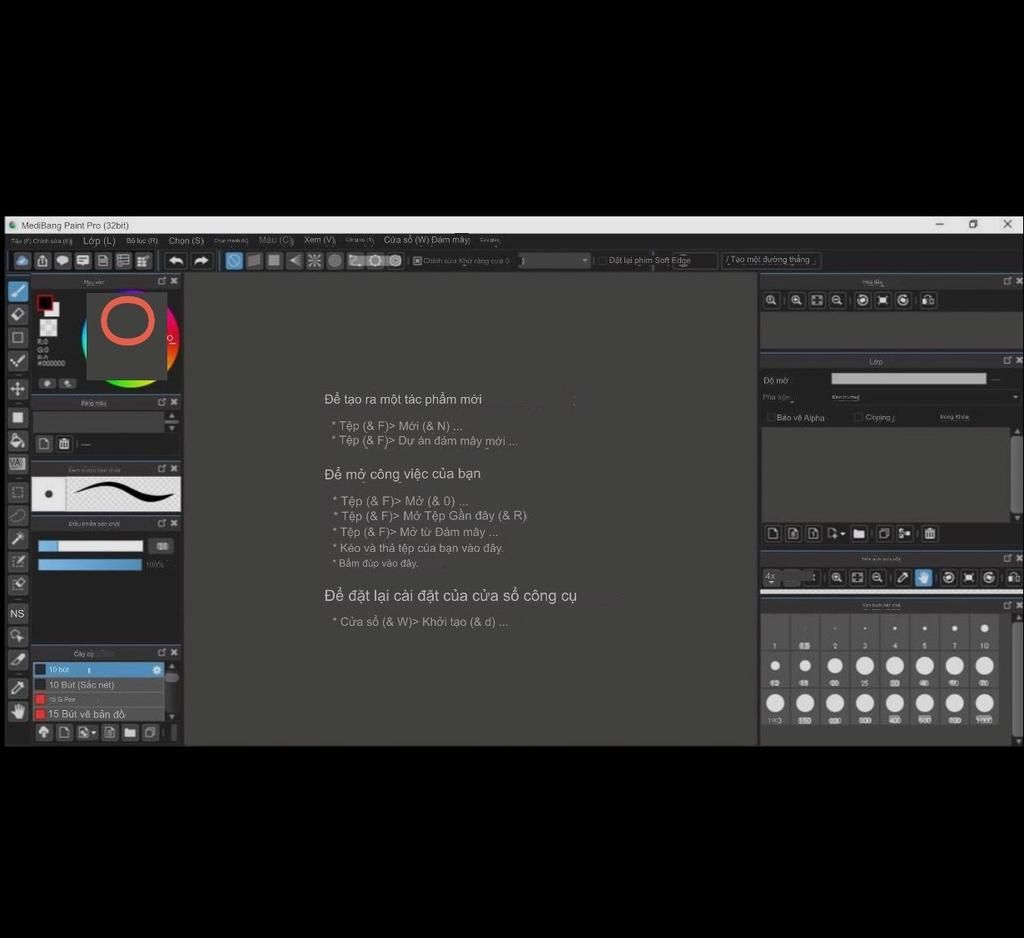Toggle the Đặt lại phím Soft Edge checkbox
Image resolution: width=1024 pixels, height=938 pixels.
[x=602, y=261]
